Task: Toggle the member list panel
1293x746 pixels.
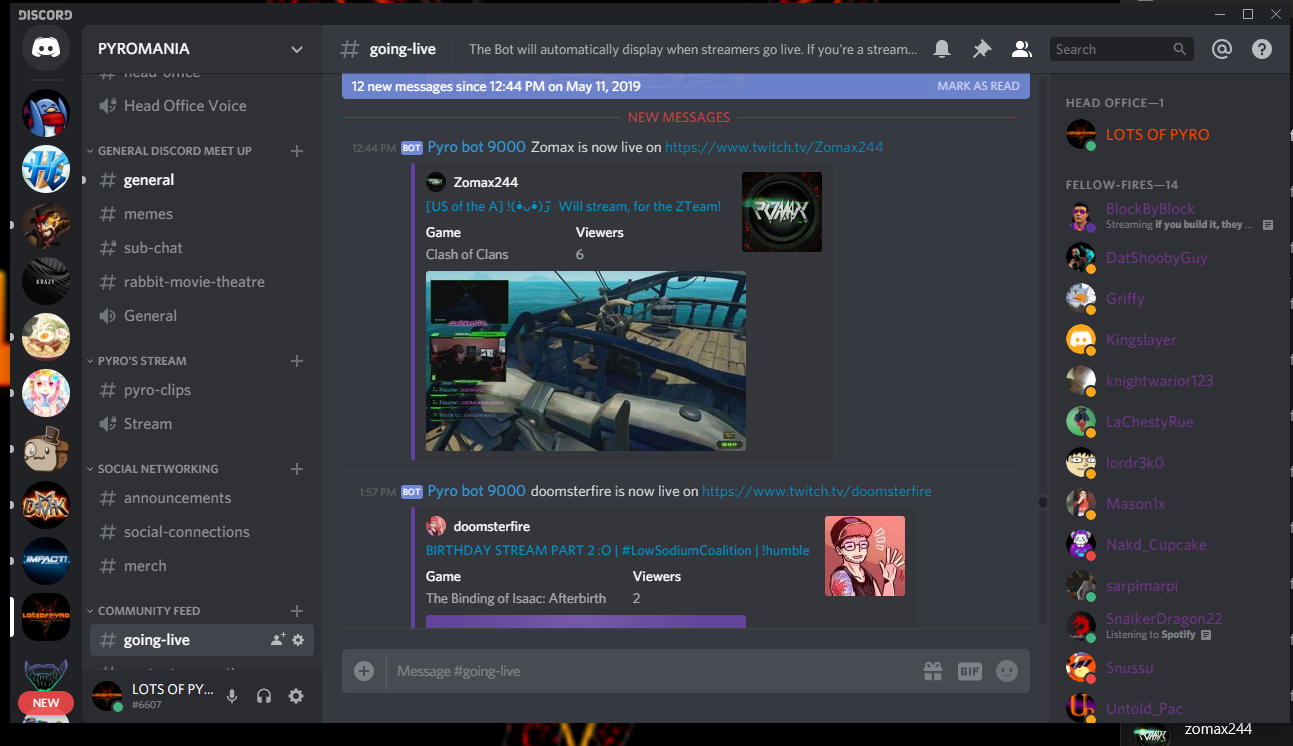Action: click(x=1021, y=49)
